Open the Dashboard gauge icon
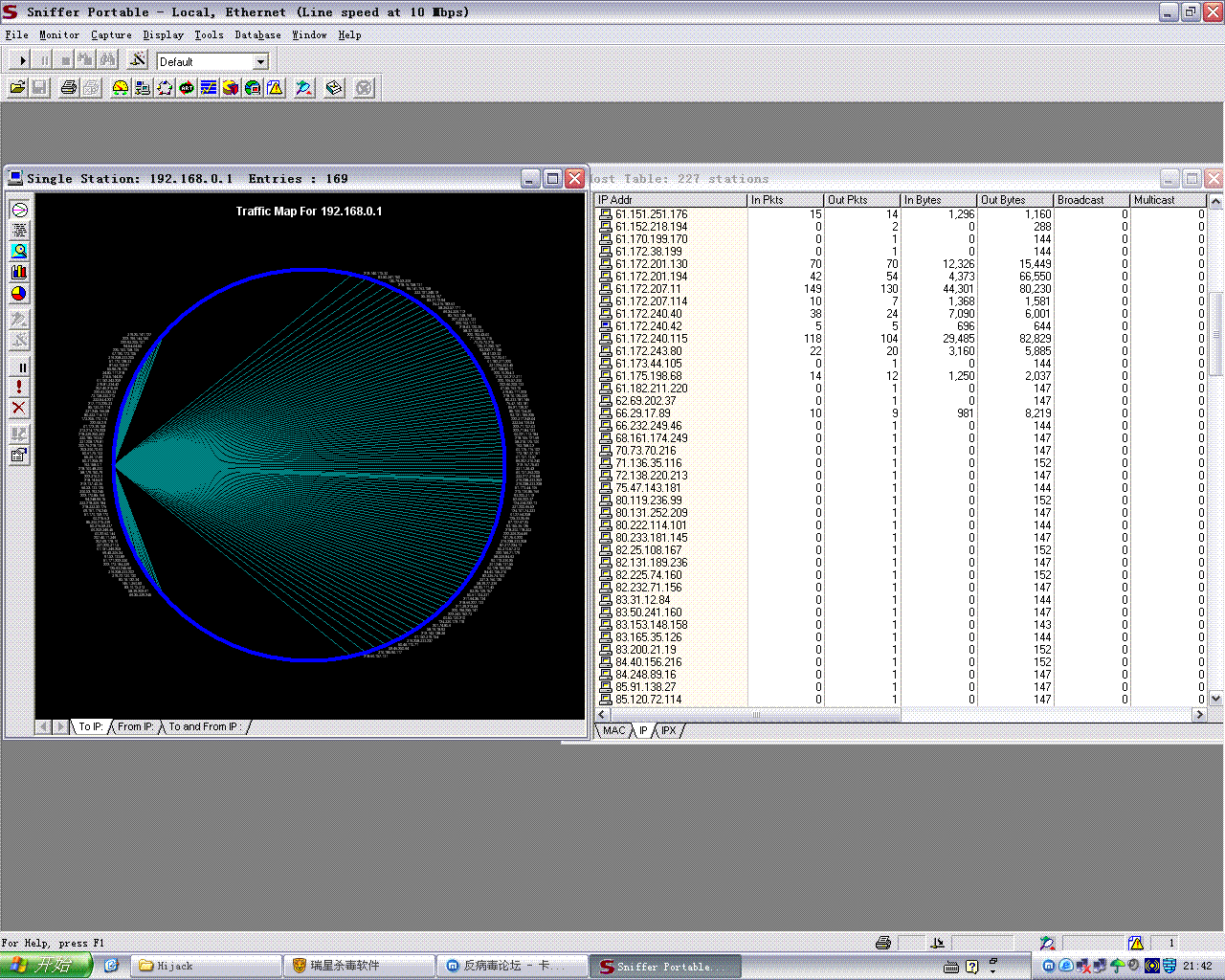The height and width of the screenshot is (980, 1225). pyautogui.click(x=121, y=88)
